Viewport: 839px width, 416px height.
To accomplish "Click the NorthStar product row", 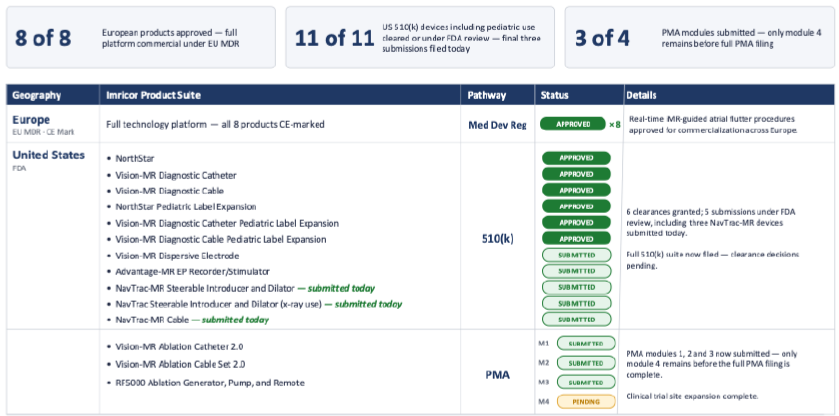I will (135, 158).
